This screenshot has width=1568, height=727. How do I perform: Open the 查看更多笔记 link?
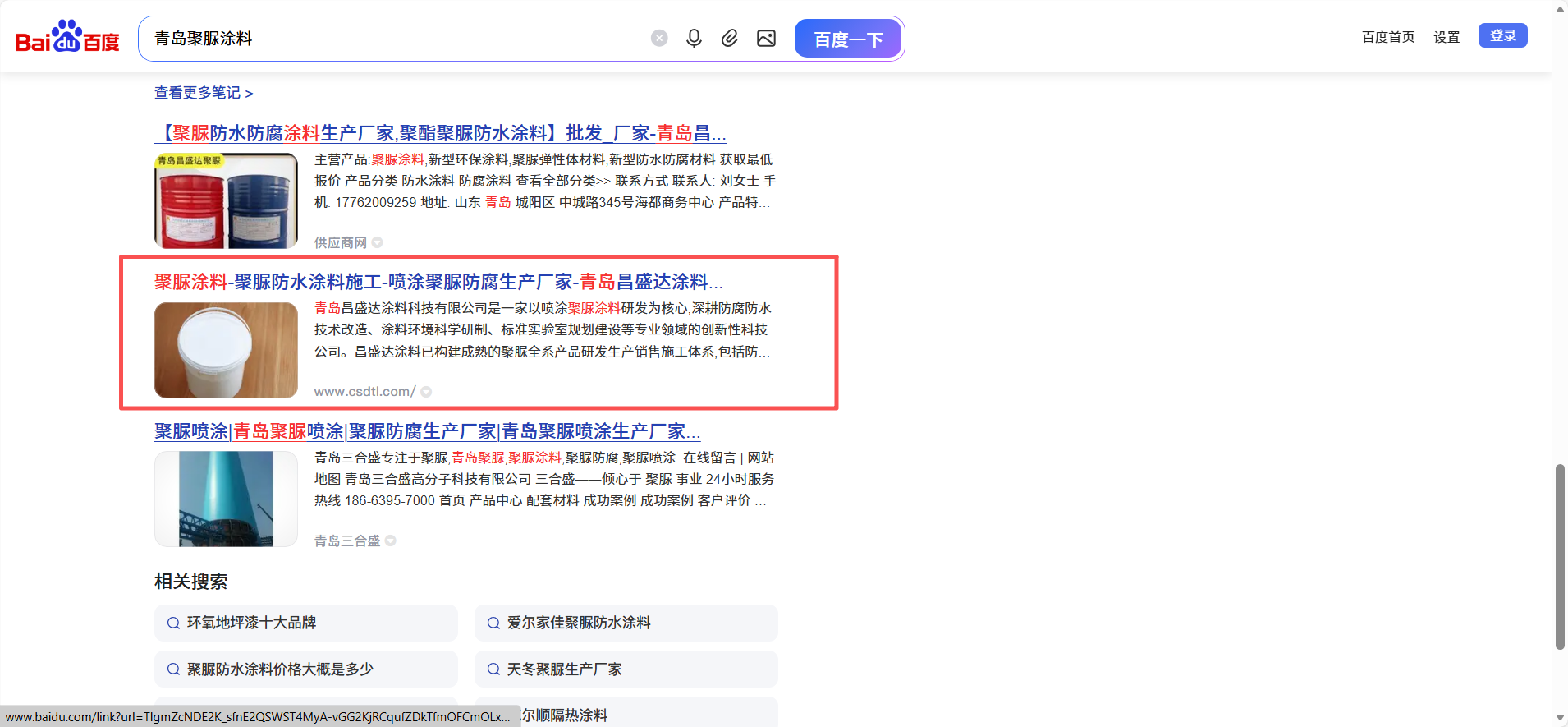(x=204, y=93)
